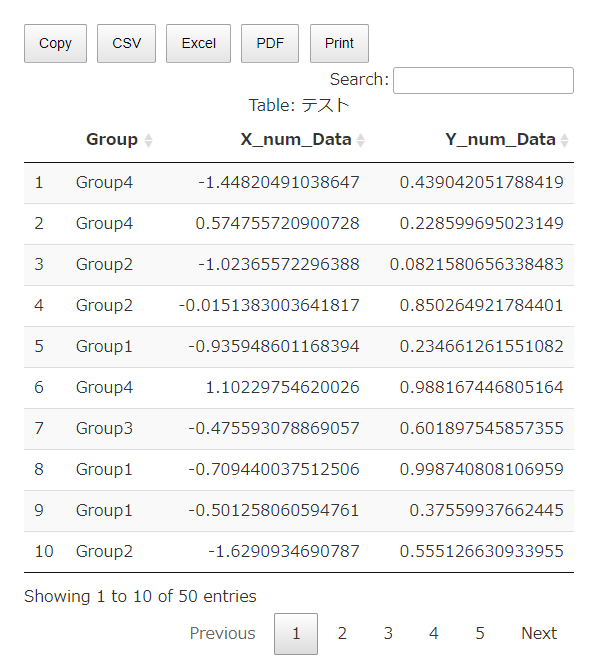Advance with the Next pagination link
Screen dimensions: 597x667
click(539, 633)
